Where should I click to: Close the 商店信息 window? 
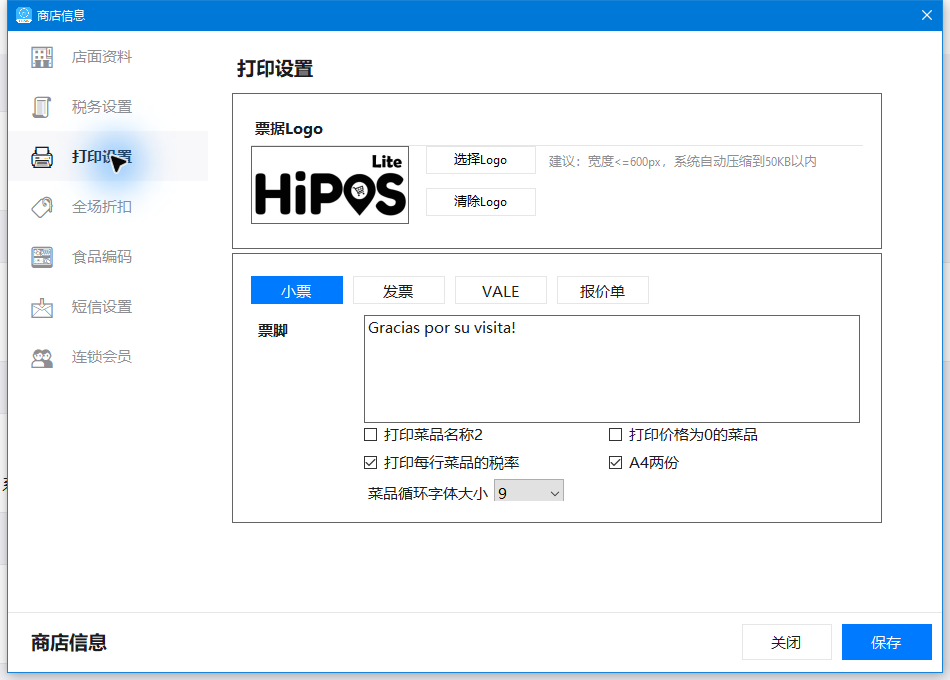click(x=927, y=15)
